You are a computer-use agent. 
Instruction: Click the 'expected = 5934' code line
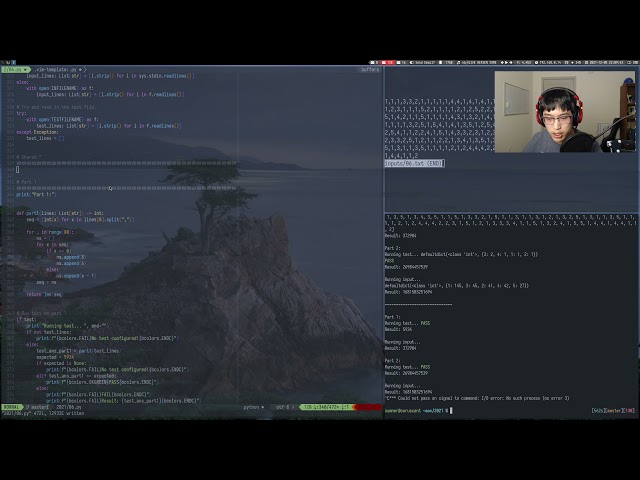click(55, 357)
